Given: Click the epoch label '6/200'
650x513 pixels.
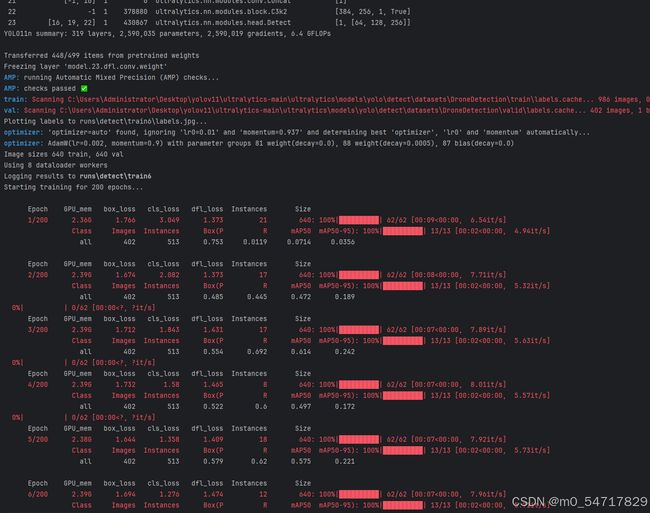Looking at the screenshot, I should pos(38,494).
